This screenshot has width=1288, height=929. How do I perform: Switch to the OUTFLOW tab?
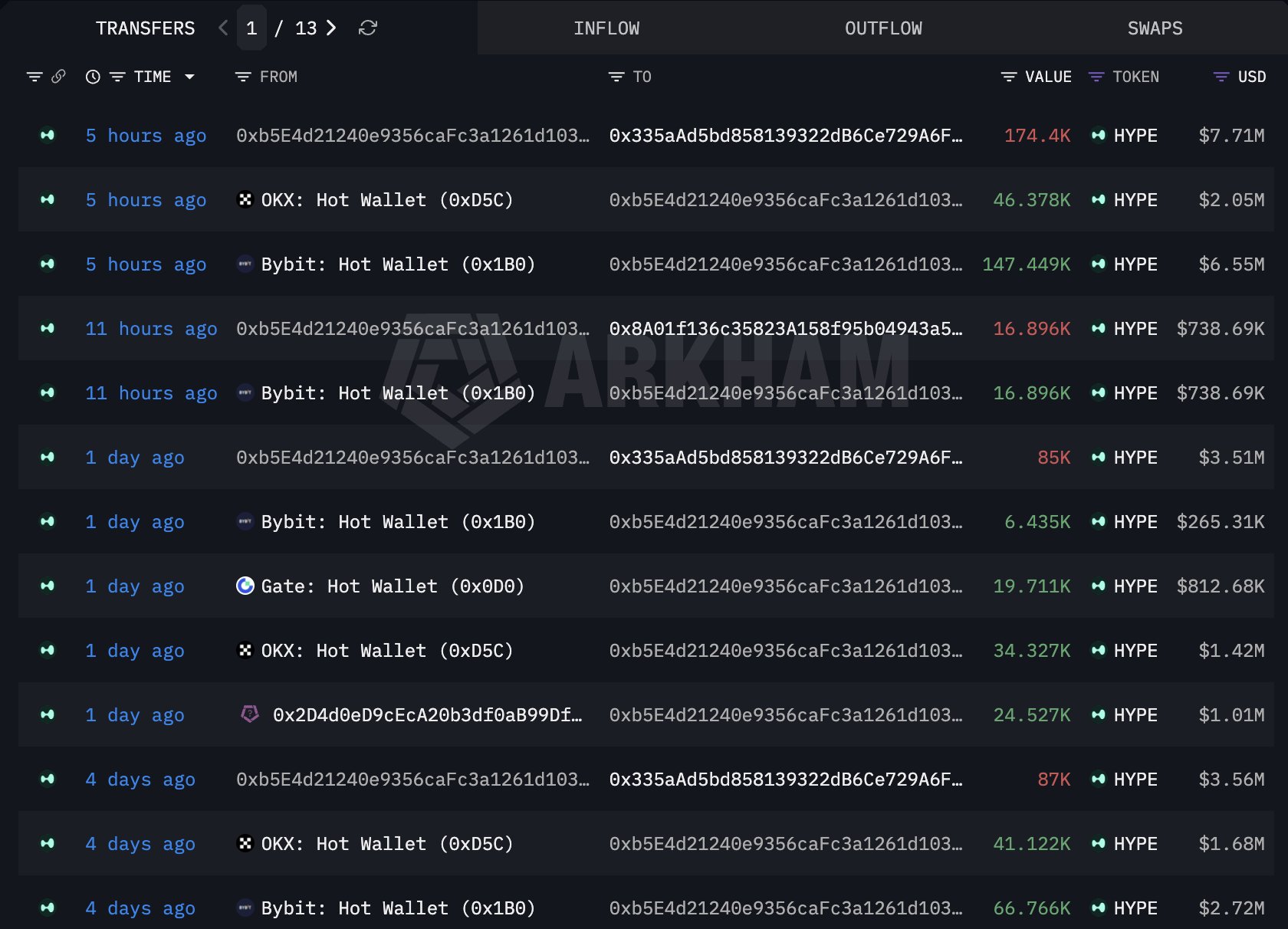coord(883,28)
